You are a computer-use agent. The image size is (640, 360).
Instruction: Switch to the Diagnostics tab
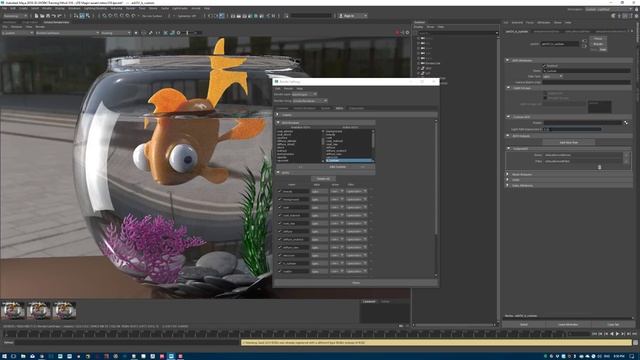356,108
